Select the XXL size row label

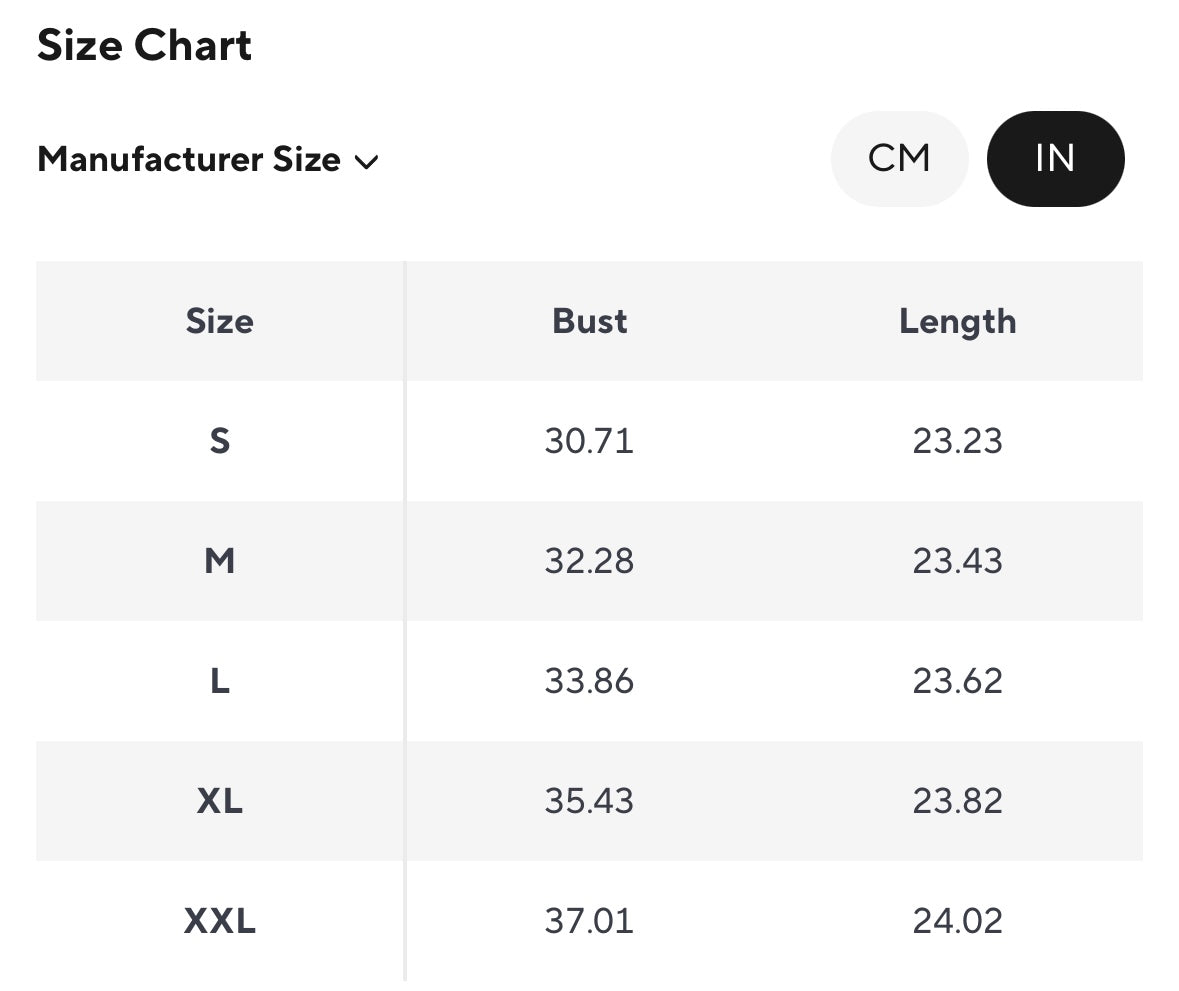(220, 921)
